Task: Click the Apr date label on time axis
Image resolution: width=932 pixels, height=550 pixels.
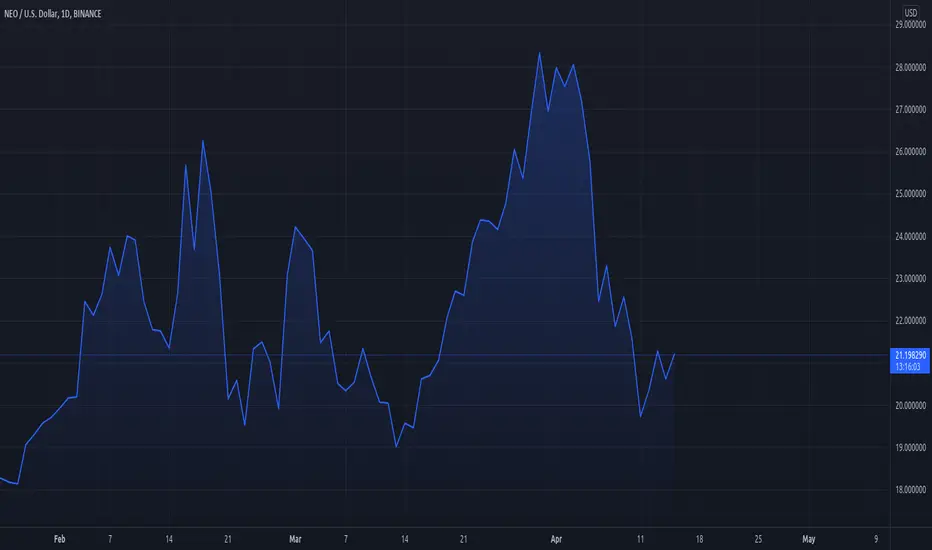Action: pyautogui.click(x=556, y=539)
